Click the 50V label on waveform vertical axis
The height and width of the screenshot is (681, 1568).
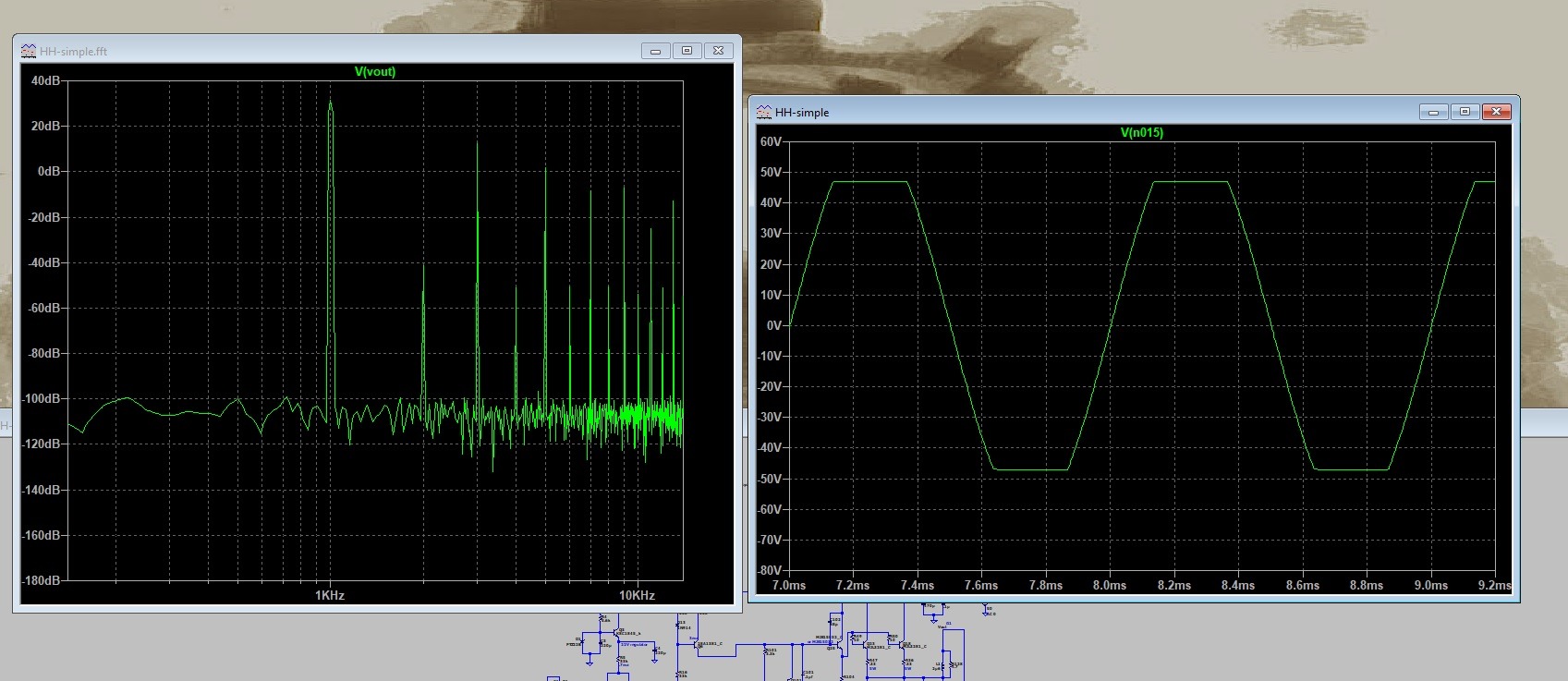(x=771, y=172)
